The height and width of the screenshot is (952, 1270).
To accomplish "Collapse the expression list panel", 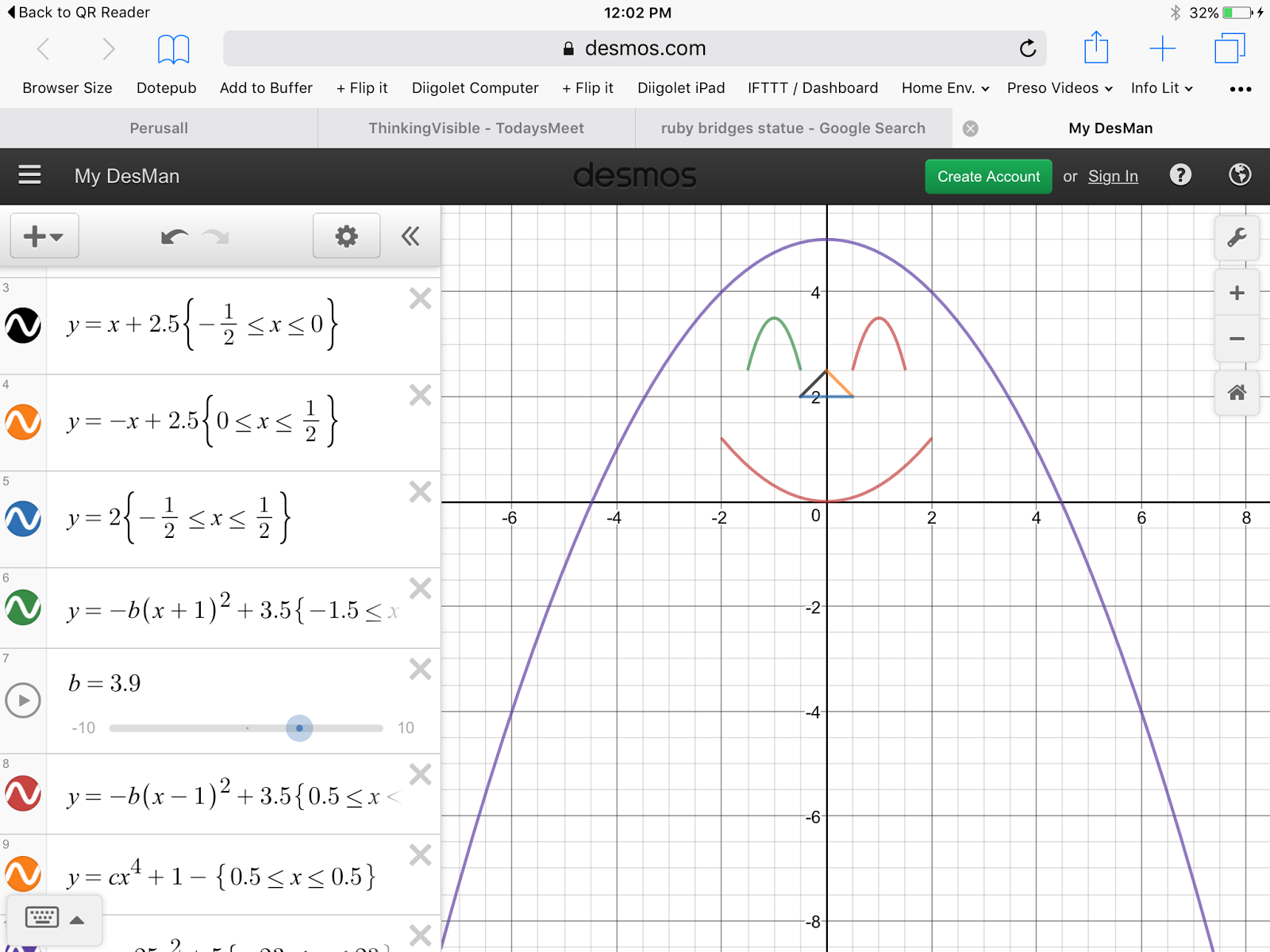I will pyautogui.click(x=410, y=236).
